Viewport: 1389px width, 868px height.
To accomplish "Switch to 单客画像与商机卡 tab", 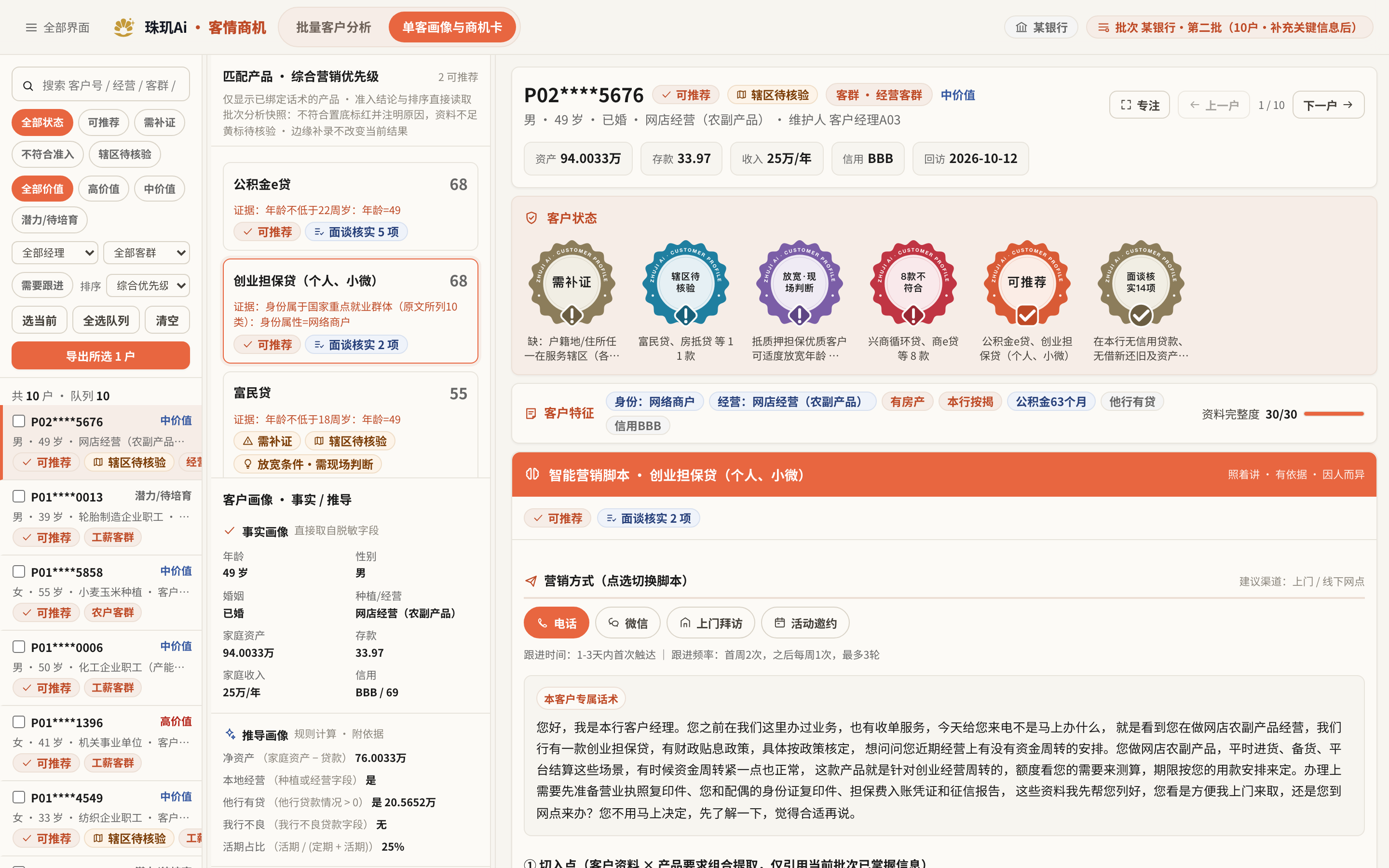I will click(x=452, y=27).
